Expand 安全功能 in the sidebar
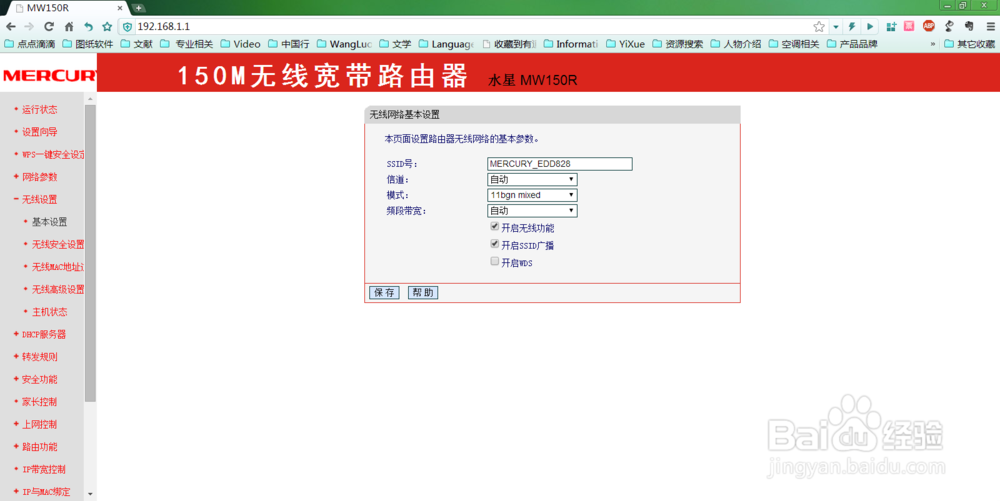Screen dimensions: 1000x501 tap(40, 379)
